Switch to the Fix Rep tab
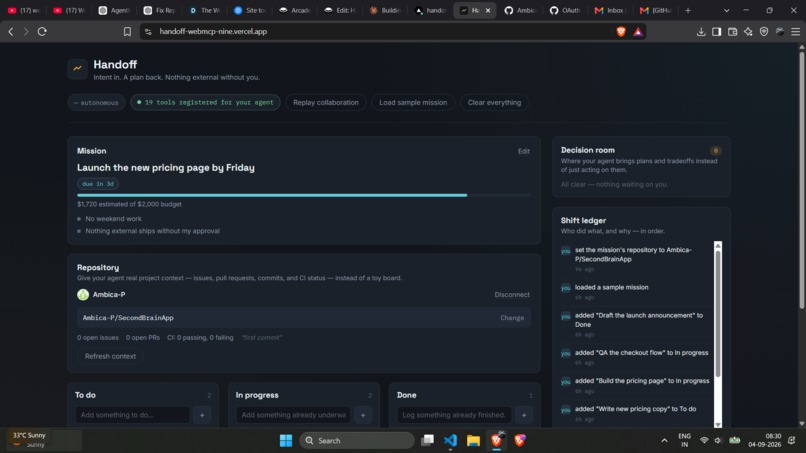The width and height of the screenshot is (806, 453). click(159, 10)
